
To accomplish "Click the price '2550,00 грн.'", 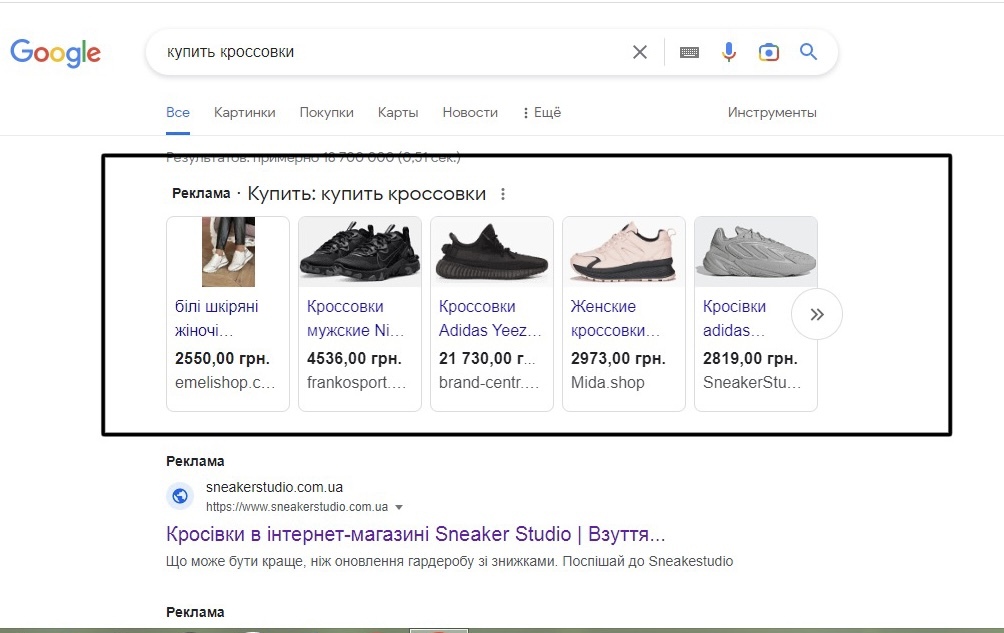I will click(222, 358).
